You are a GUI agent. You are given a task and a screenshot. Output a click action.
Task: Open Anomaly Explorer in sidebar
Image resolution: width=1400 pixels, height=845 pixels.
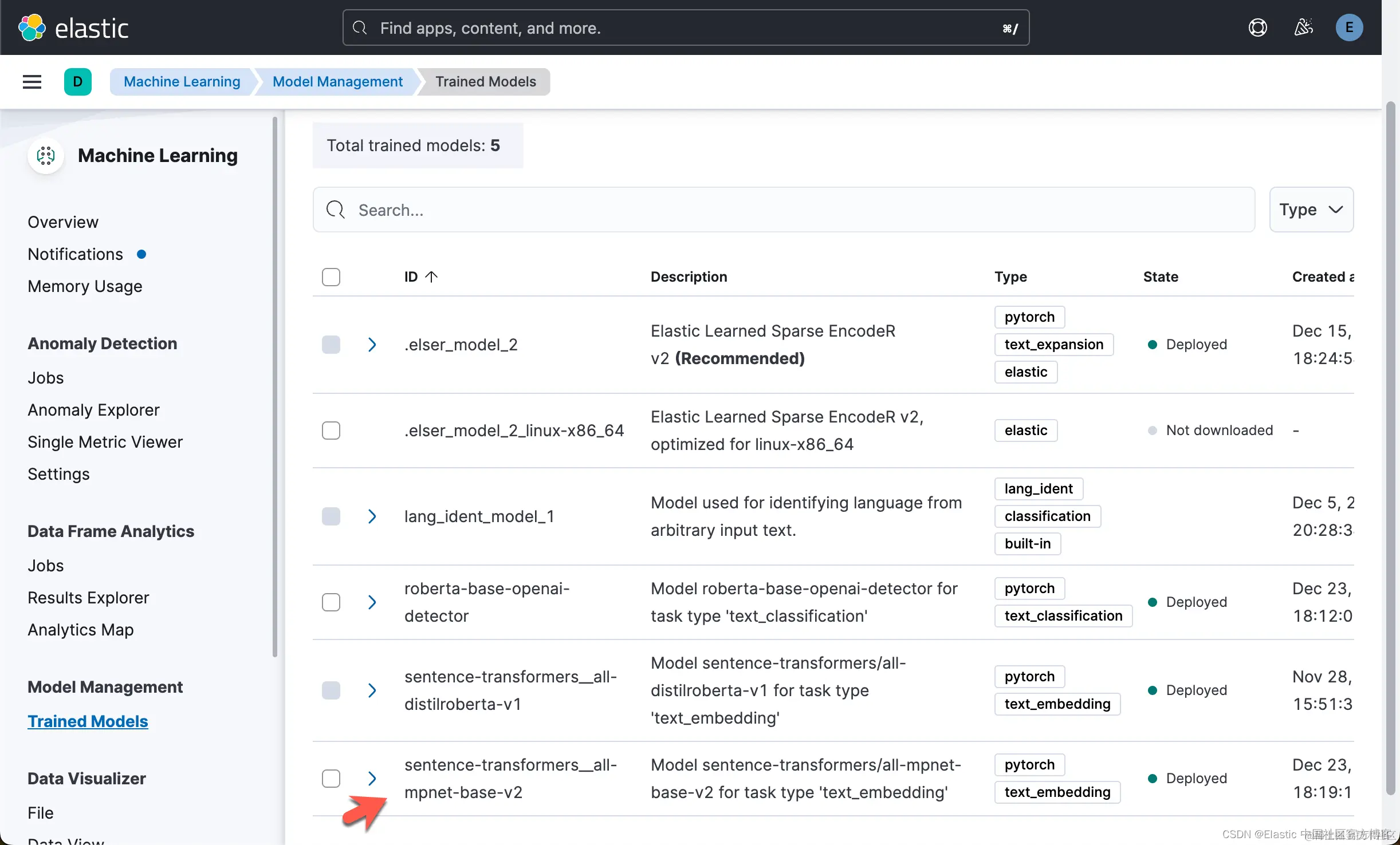click(x=93, y=410)
